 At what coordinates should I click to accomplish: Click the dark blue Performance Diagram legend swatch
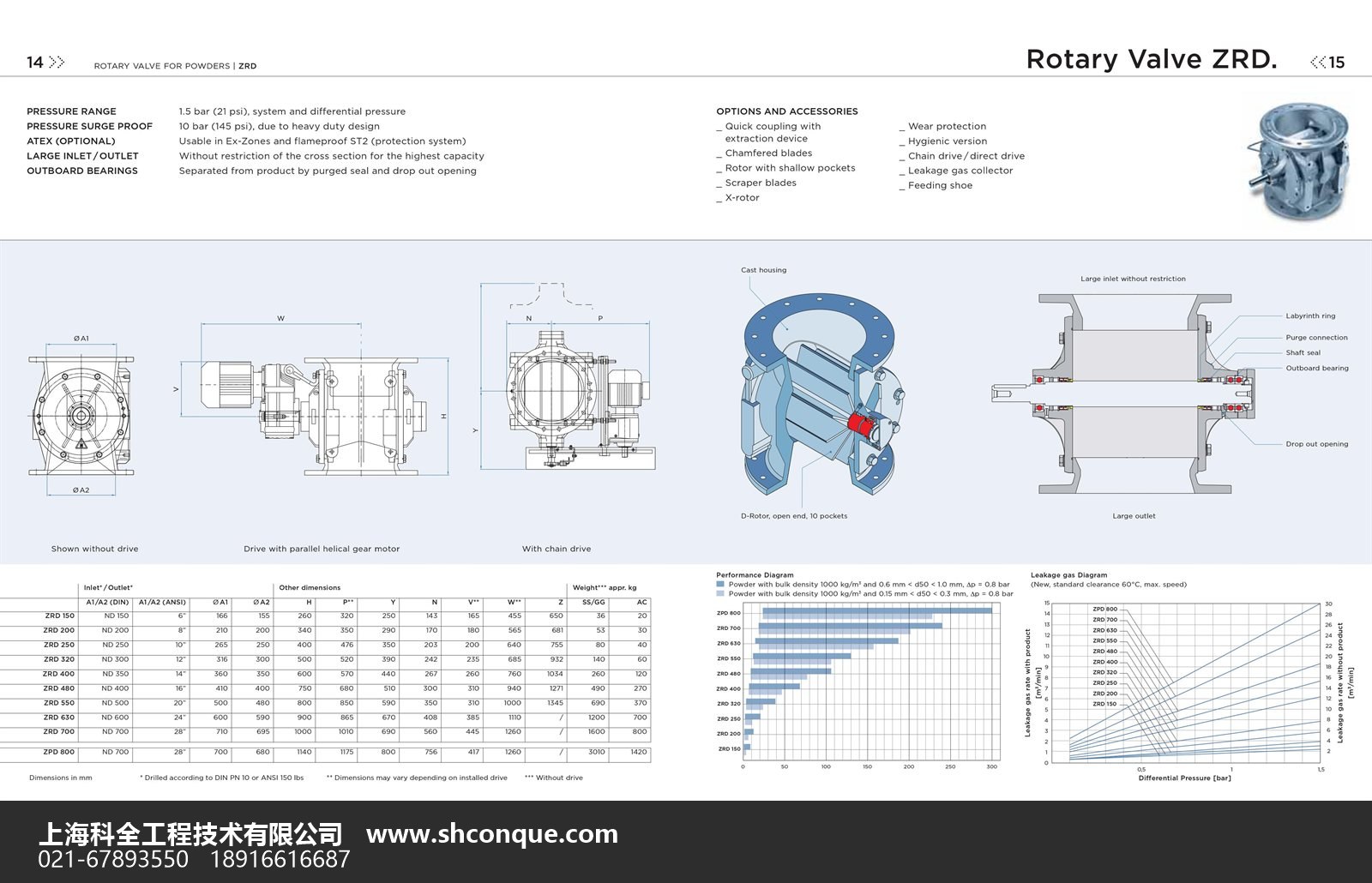tap(720, 585)
